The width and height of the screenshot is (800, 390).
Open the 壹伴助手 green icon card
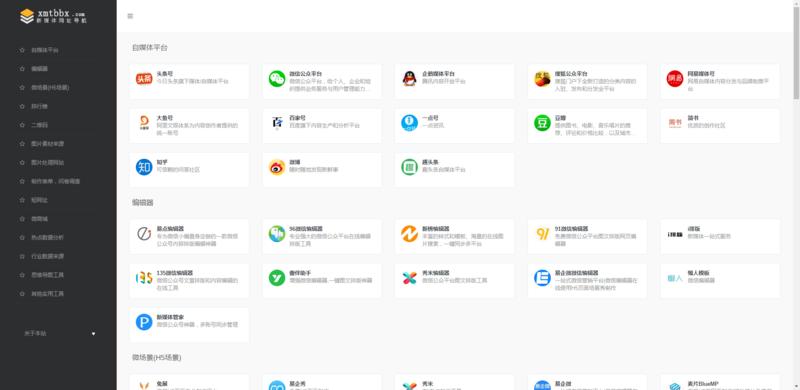click(322, 281)
